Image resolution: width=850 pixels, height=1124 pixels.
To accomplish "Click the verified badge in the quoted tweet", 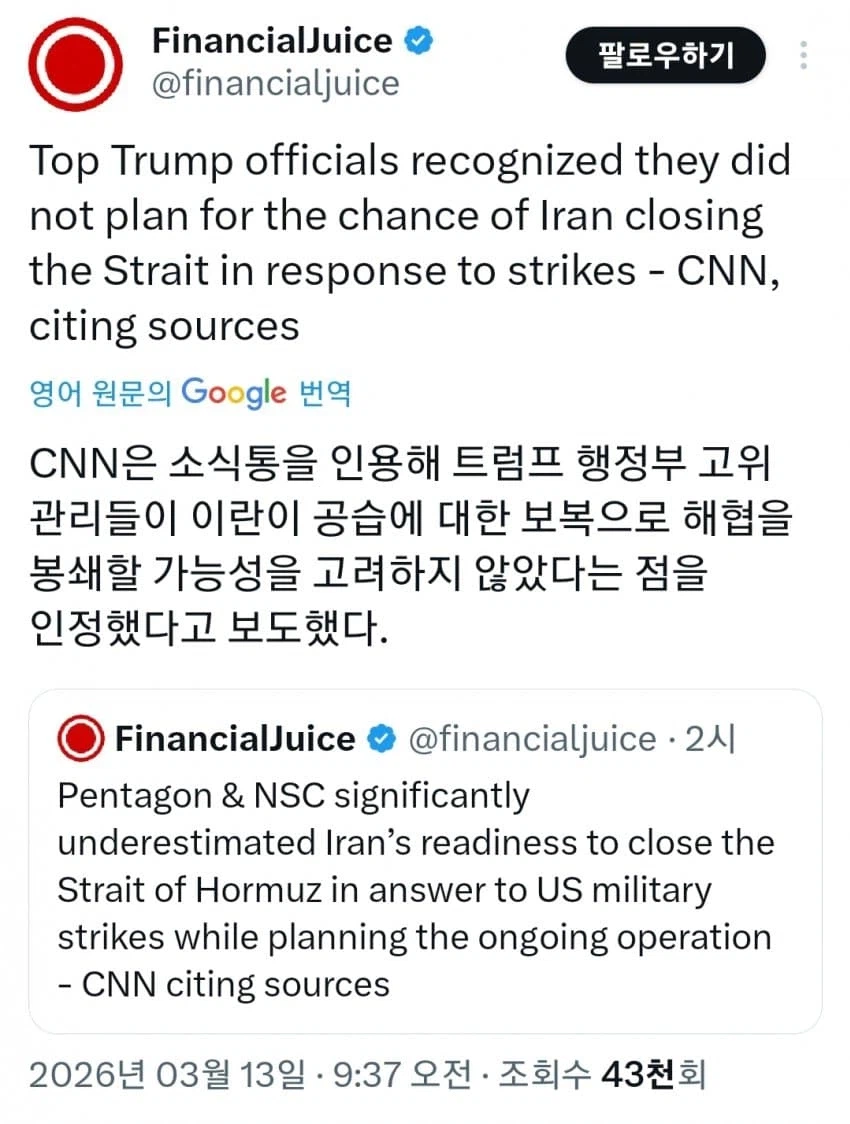I will (382, 739).
